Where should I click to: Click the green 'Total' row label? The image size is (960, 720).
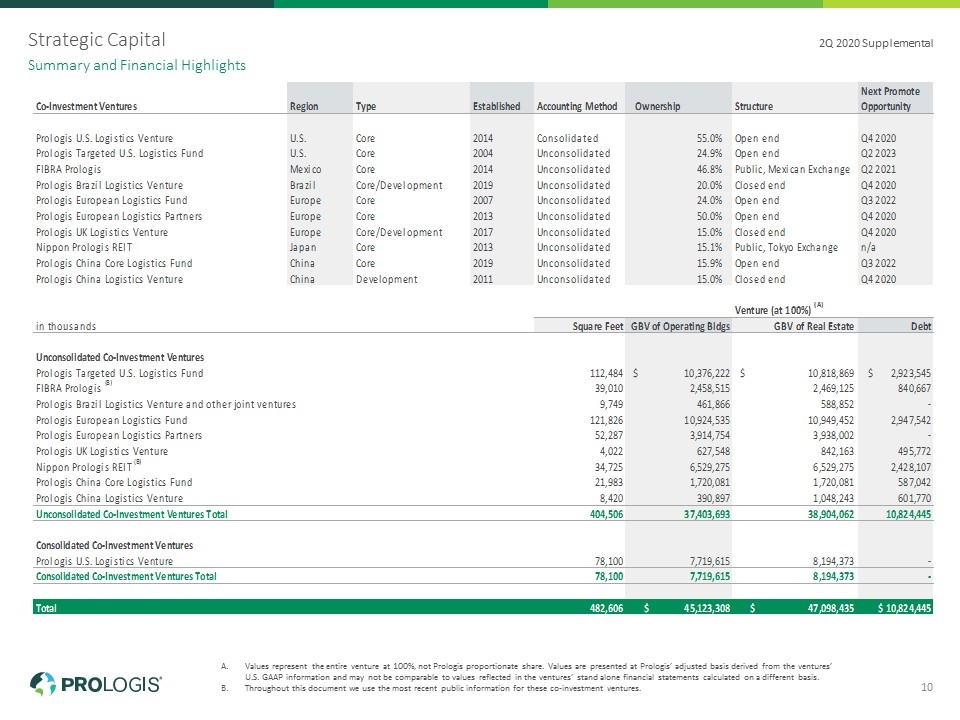46,609
